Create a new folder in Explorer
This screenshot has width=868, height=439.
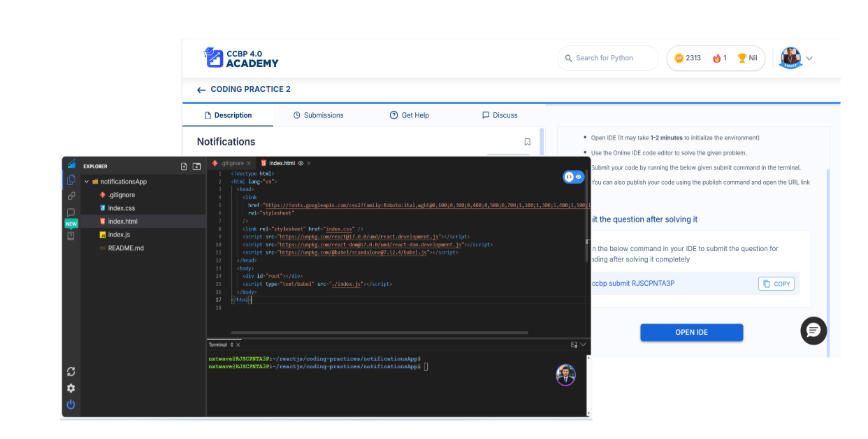pyautogui.click(x=197, y=166)
